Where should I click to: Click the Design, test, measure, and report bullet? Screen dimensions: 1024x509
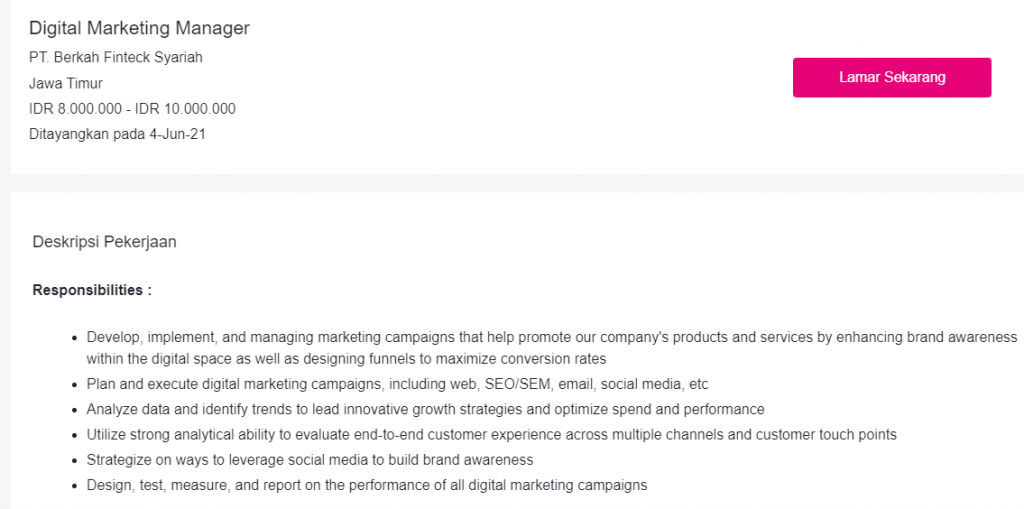366,485
